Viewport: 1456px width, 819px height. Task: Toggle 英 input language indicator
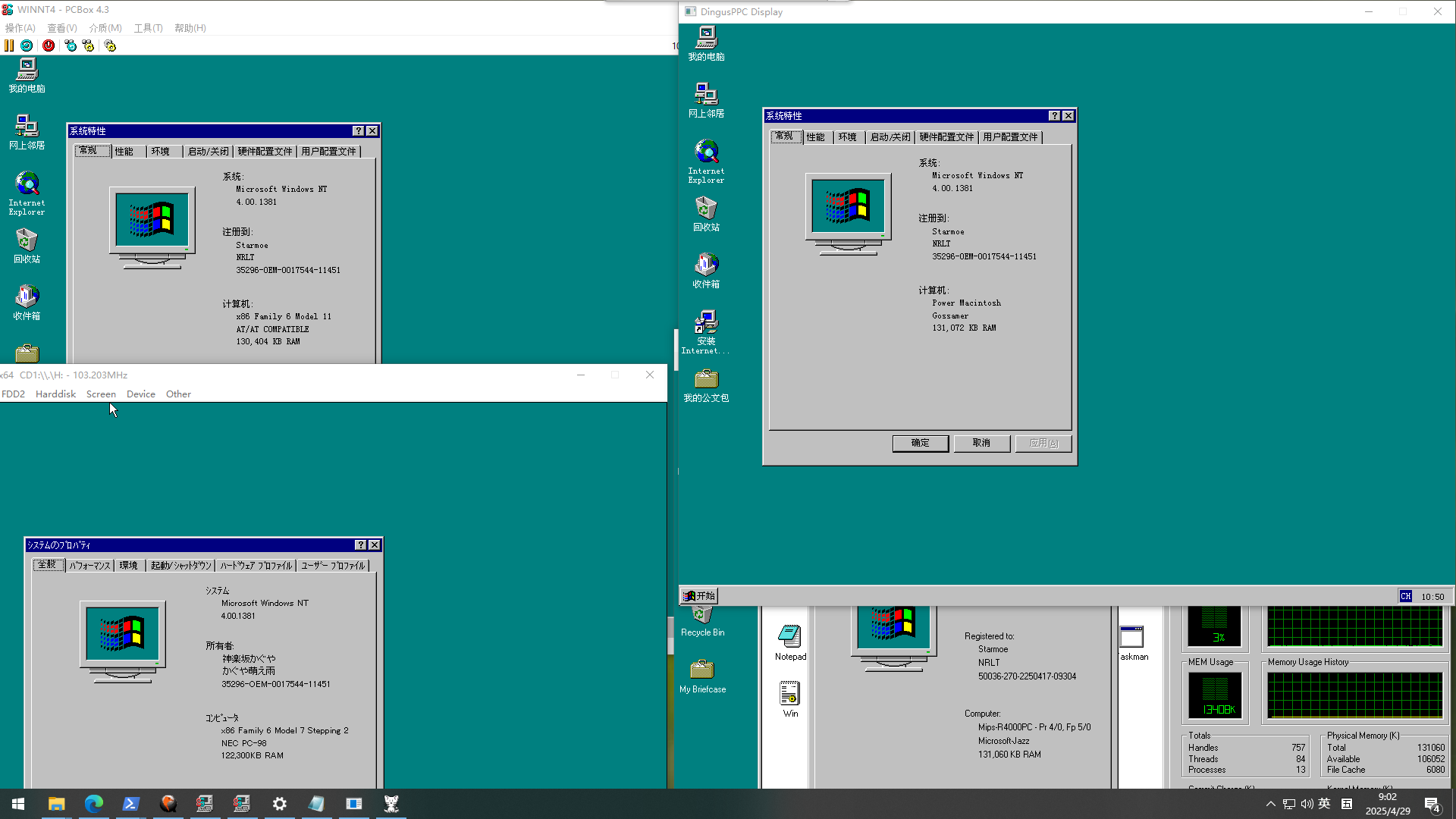coord(1324,804)
